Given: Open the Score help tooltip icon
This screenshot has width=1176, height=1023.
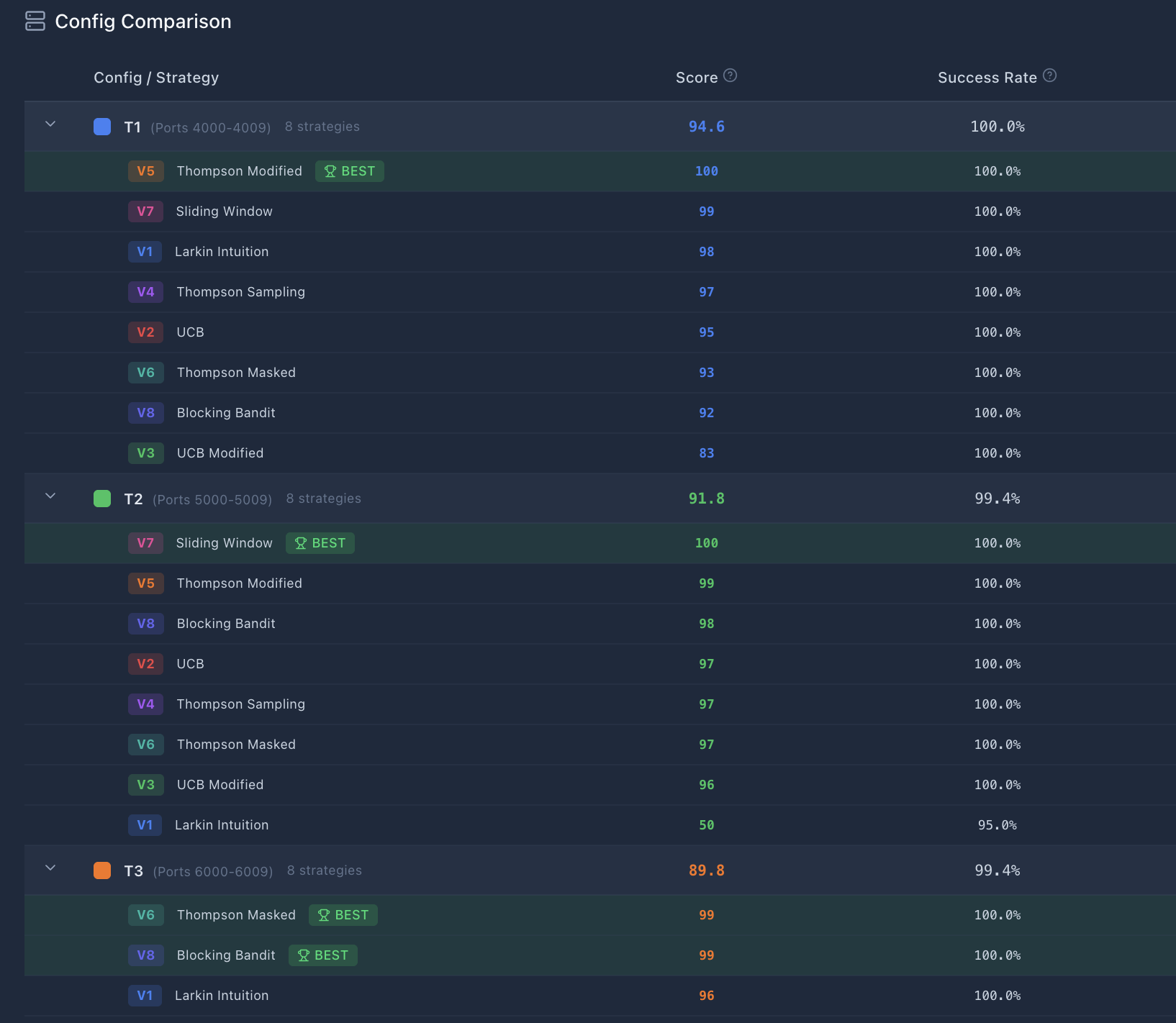Looking at the screenshot, I should (x=731, y=76).
